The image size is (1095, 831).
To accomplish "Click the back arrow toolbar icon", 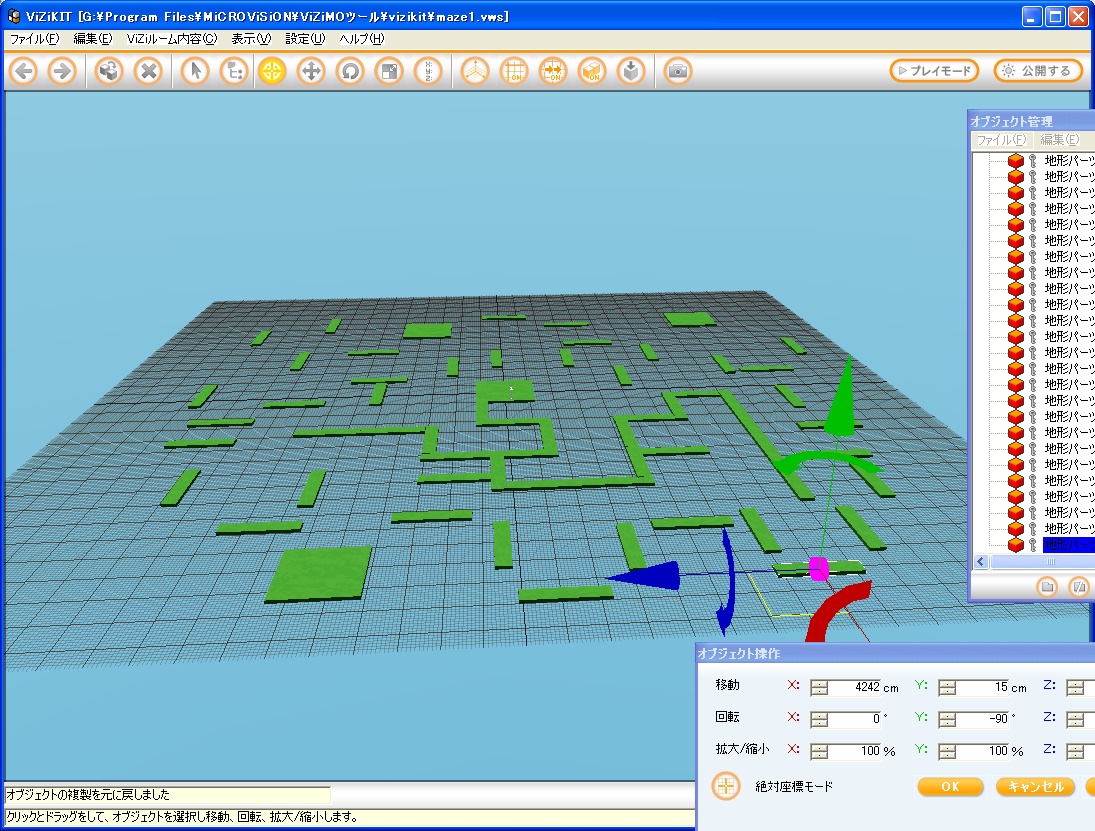I will point(24,71).
